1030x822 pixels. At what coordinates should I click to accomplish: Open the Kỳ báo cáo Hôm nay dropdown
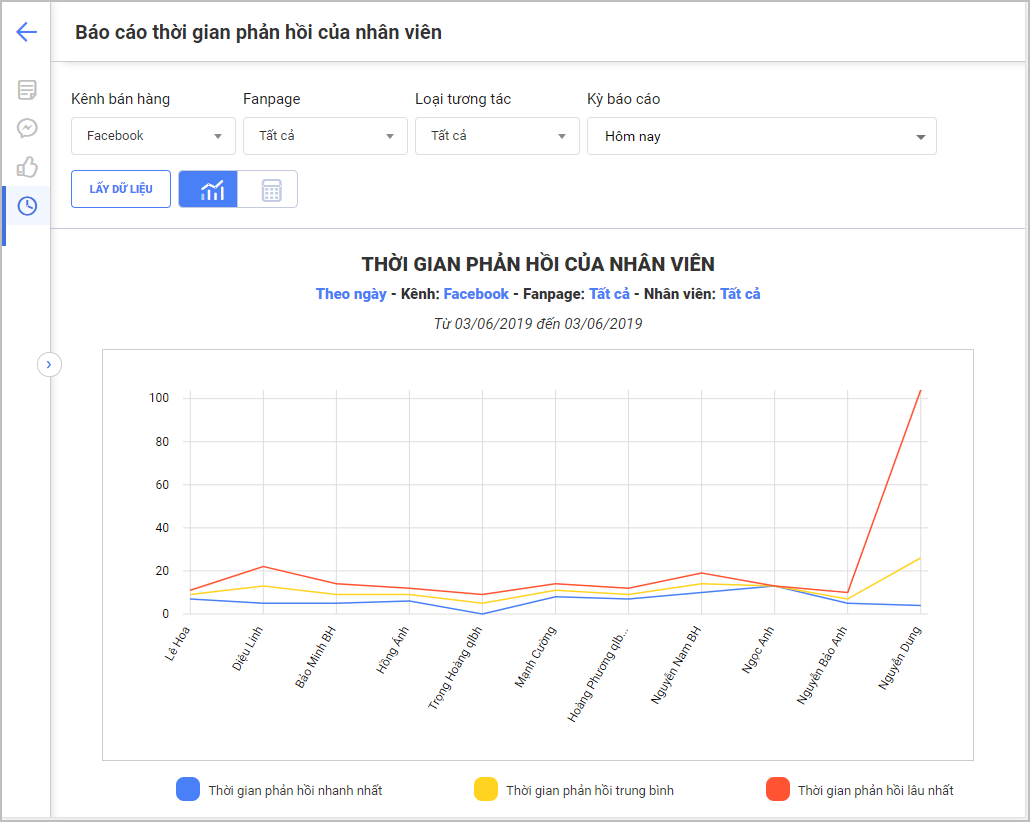pos(761,136)
